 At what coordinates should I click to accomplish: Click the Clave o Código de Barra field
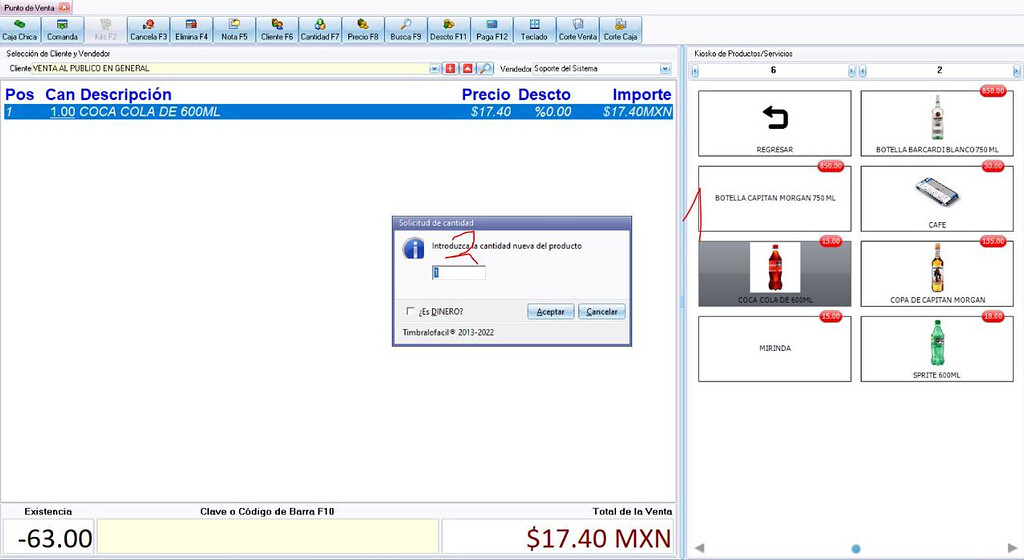tap(268, 538)
